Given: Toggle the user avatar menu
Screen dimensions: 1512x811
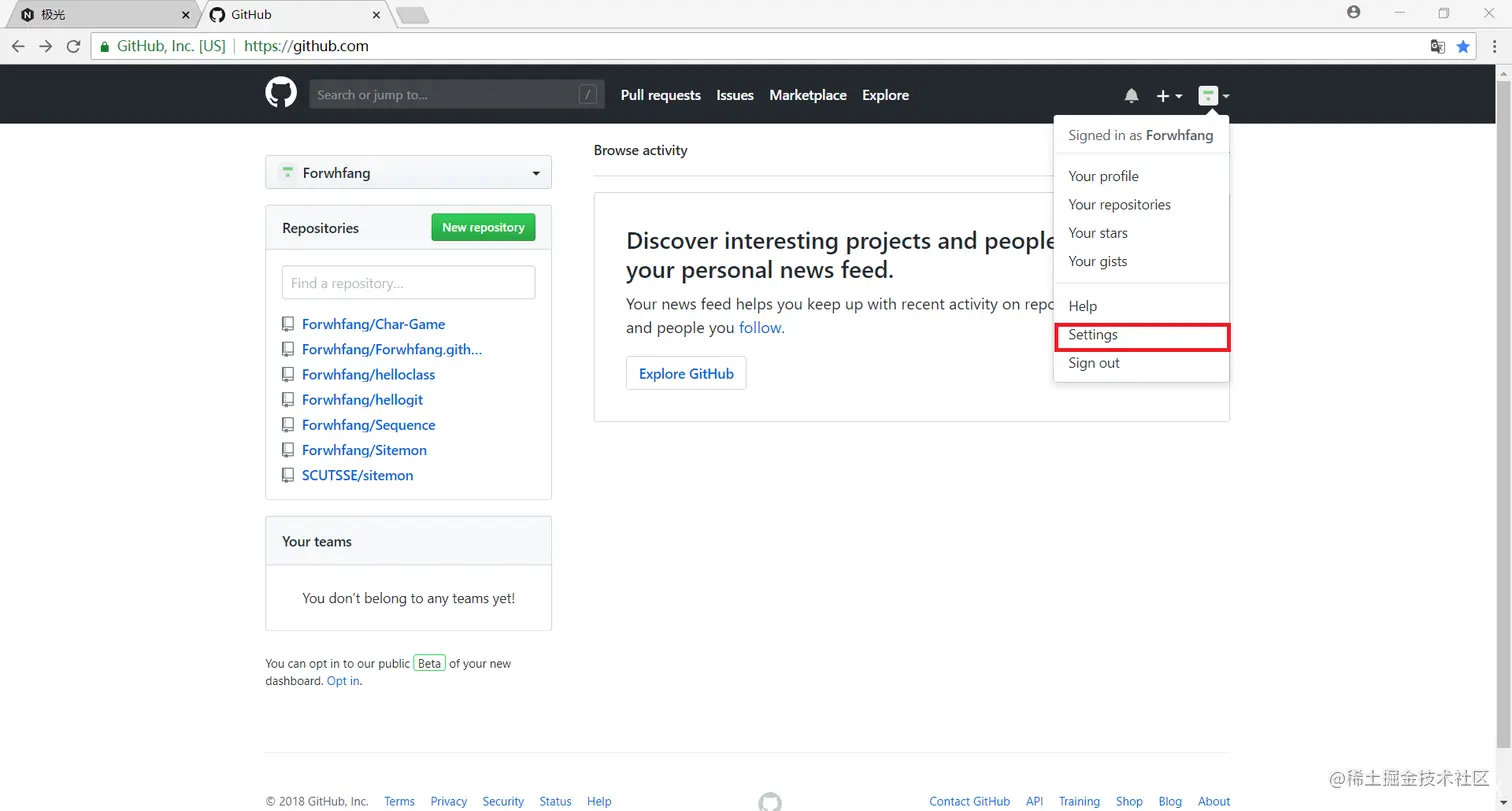Looking at the screenshot, I should click(1214, 96).
